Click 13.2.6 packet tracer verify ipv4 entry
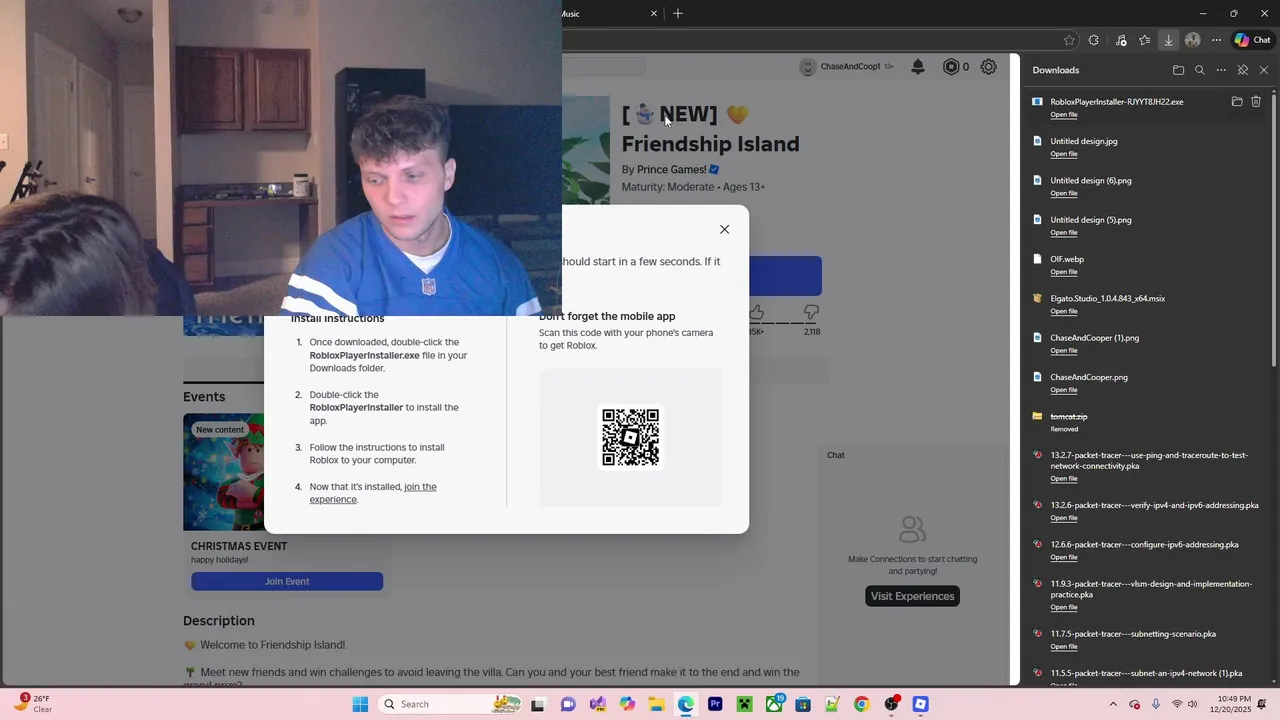 coord(1147,511)
